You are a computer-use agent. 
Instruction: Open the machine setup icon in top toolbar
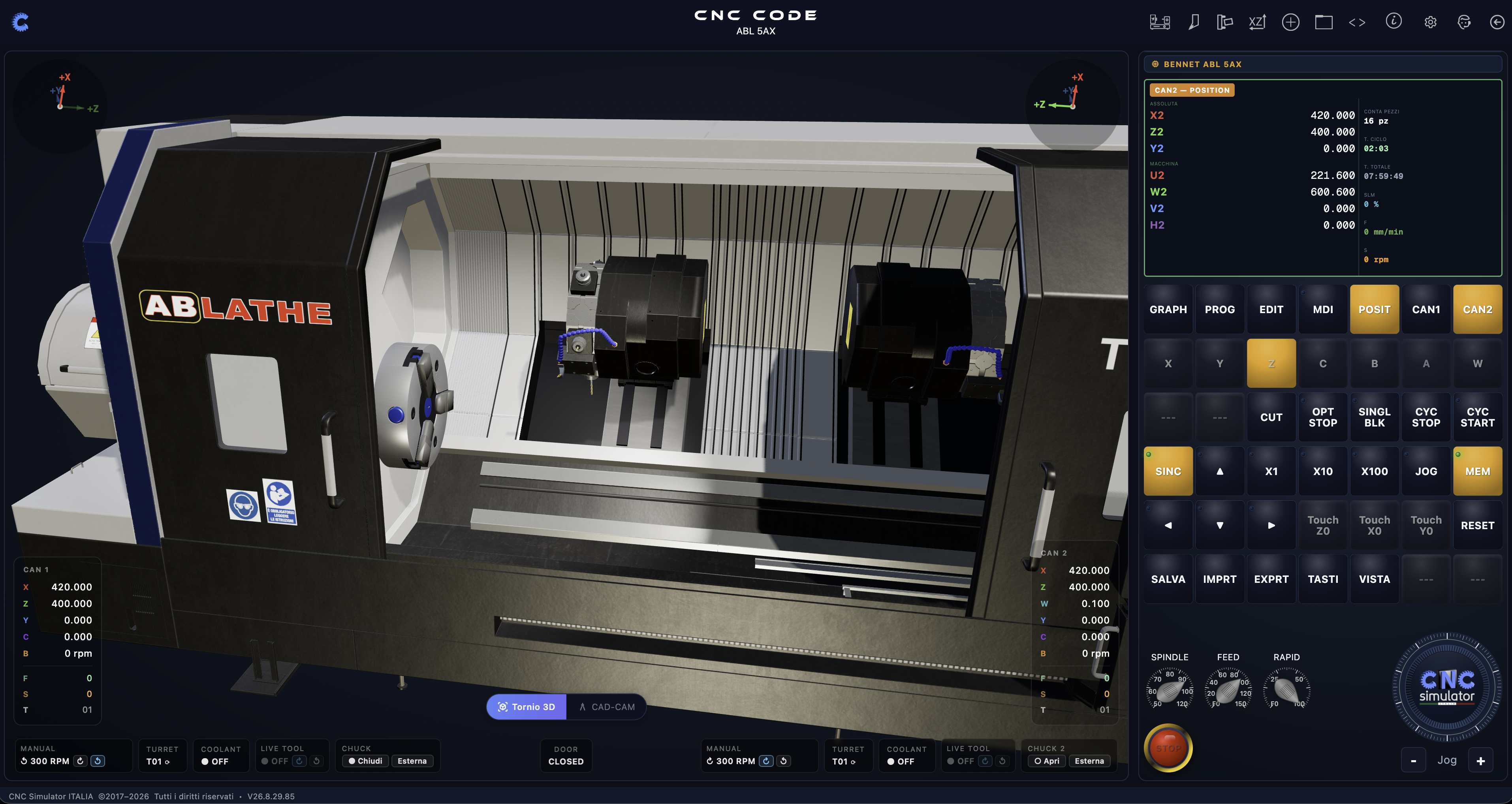(1159, 22)
